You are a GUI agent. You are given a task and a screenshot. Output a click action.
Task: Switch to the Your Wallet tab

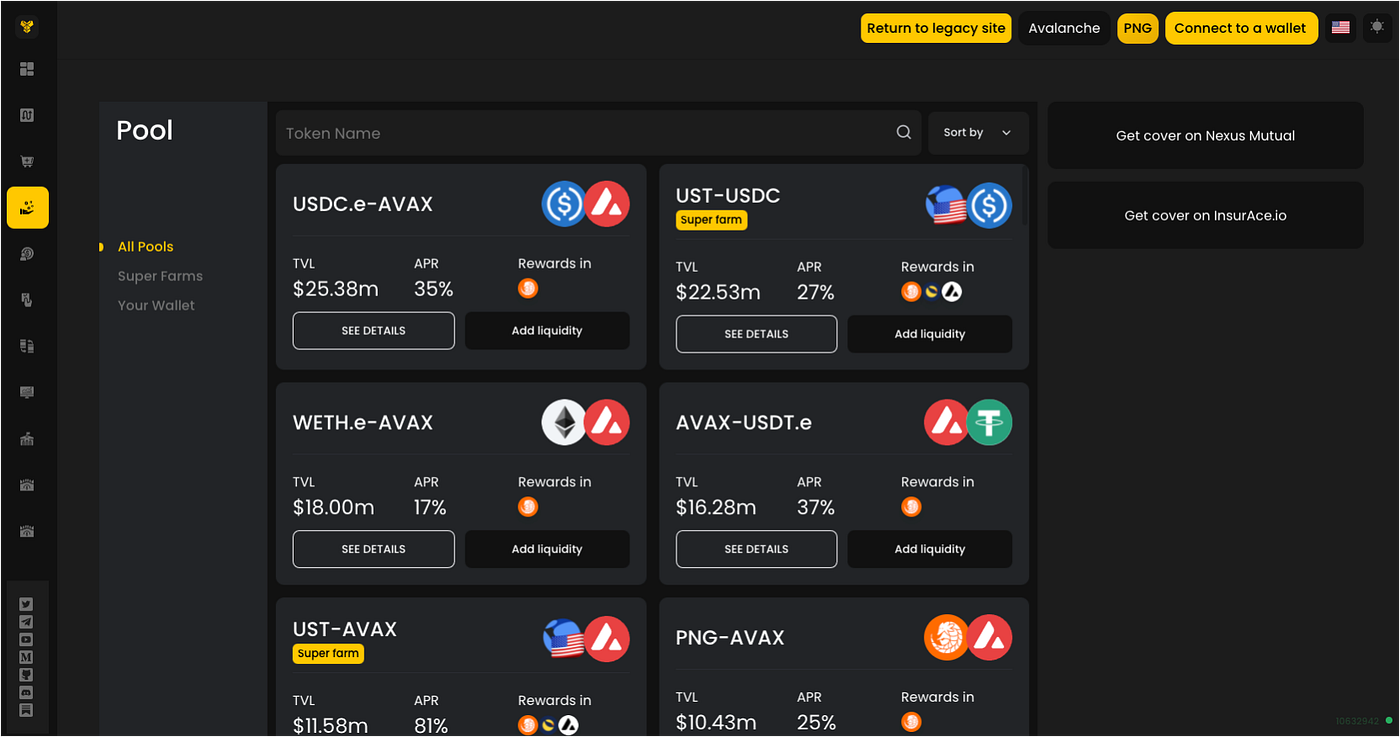[x=156, y=305]
